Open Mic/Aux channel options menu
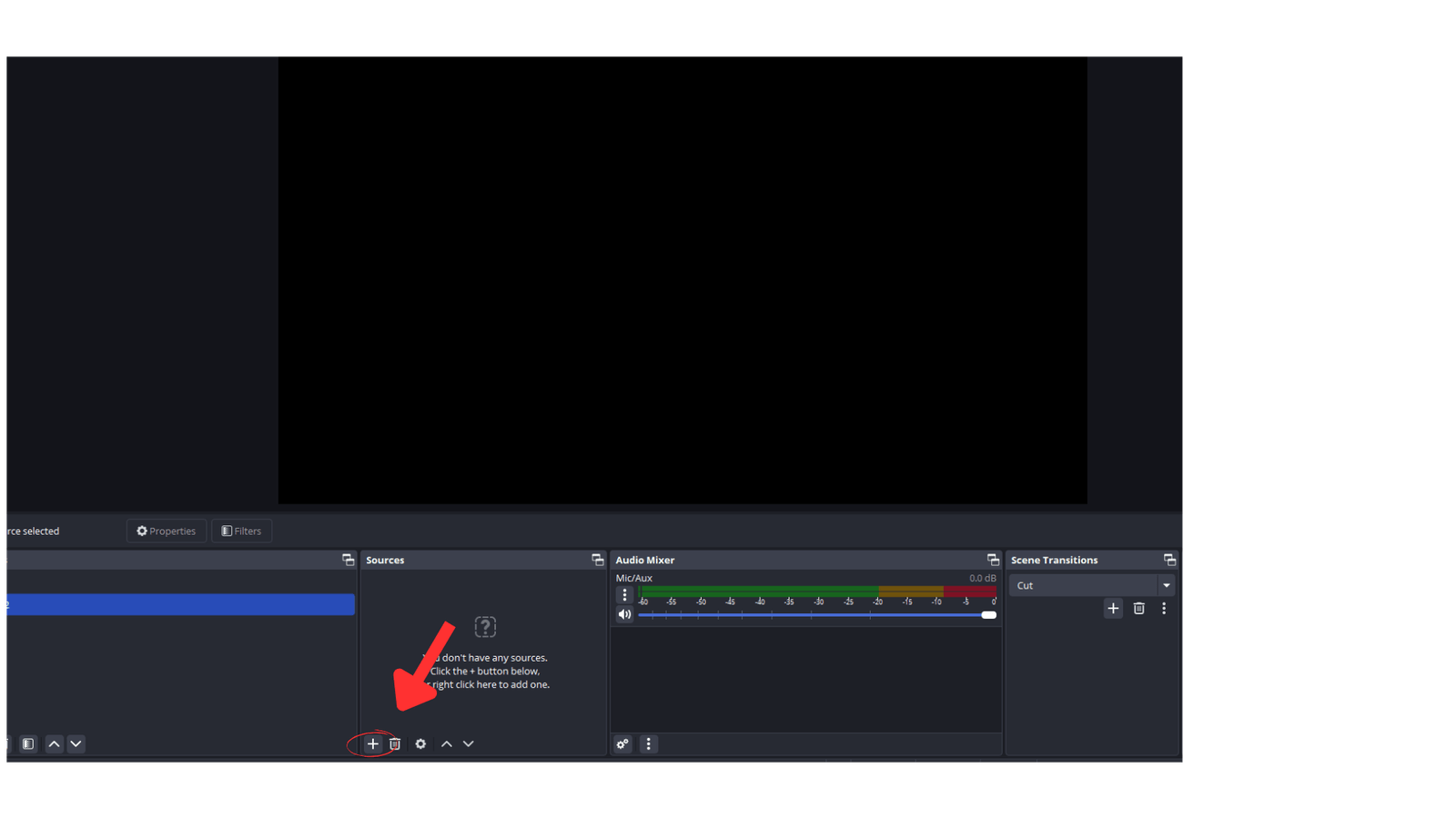 click(624, 594)
